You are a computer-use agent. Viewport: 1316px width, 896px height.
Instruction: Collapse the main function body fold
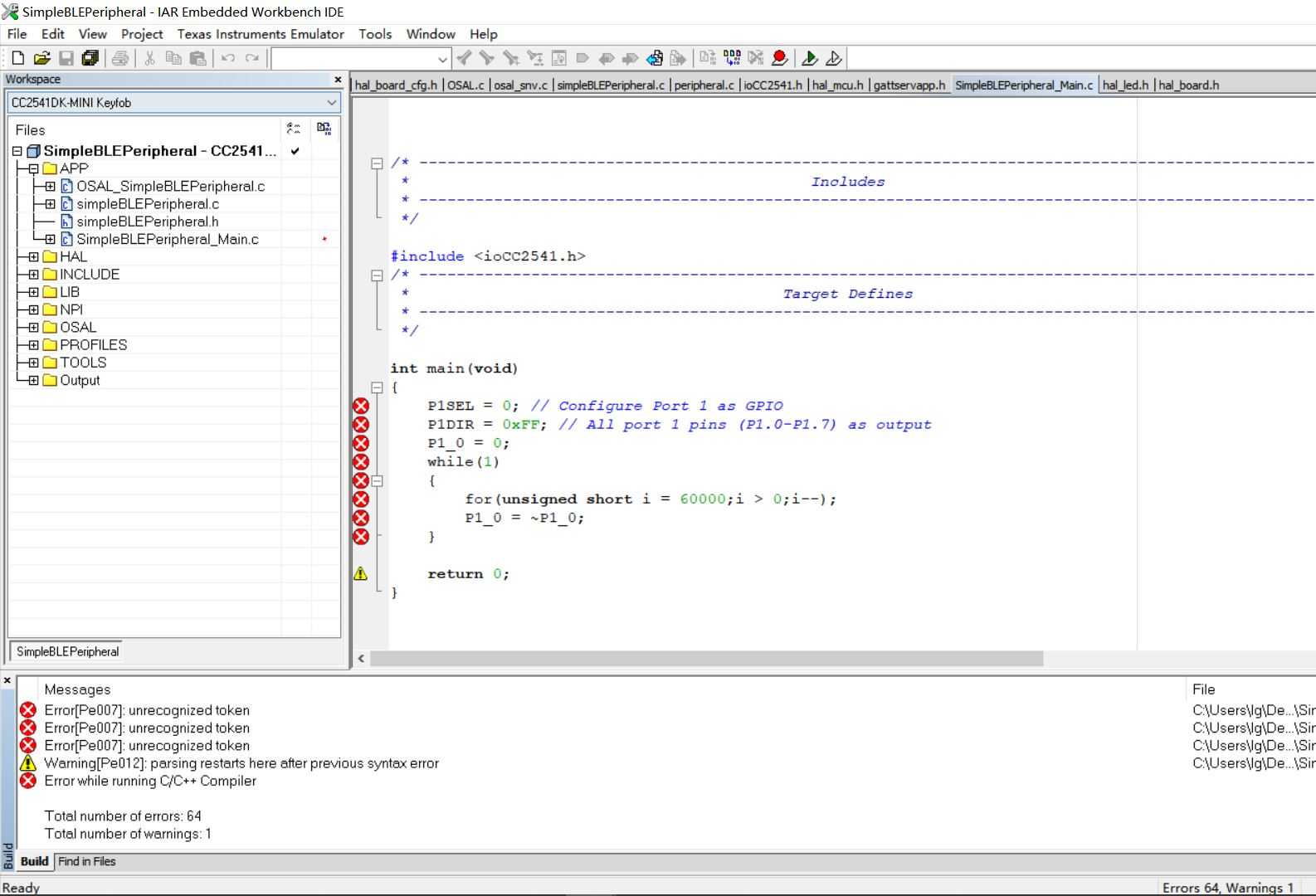377,387
